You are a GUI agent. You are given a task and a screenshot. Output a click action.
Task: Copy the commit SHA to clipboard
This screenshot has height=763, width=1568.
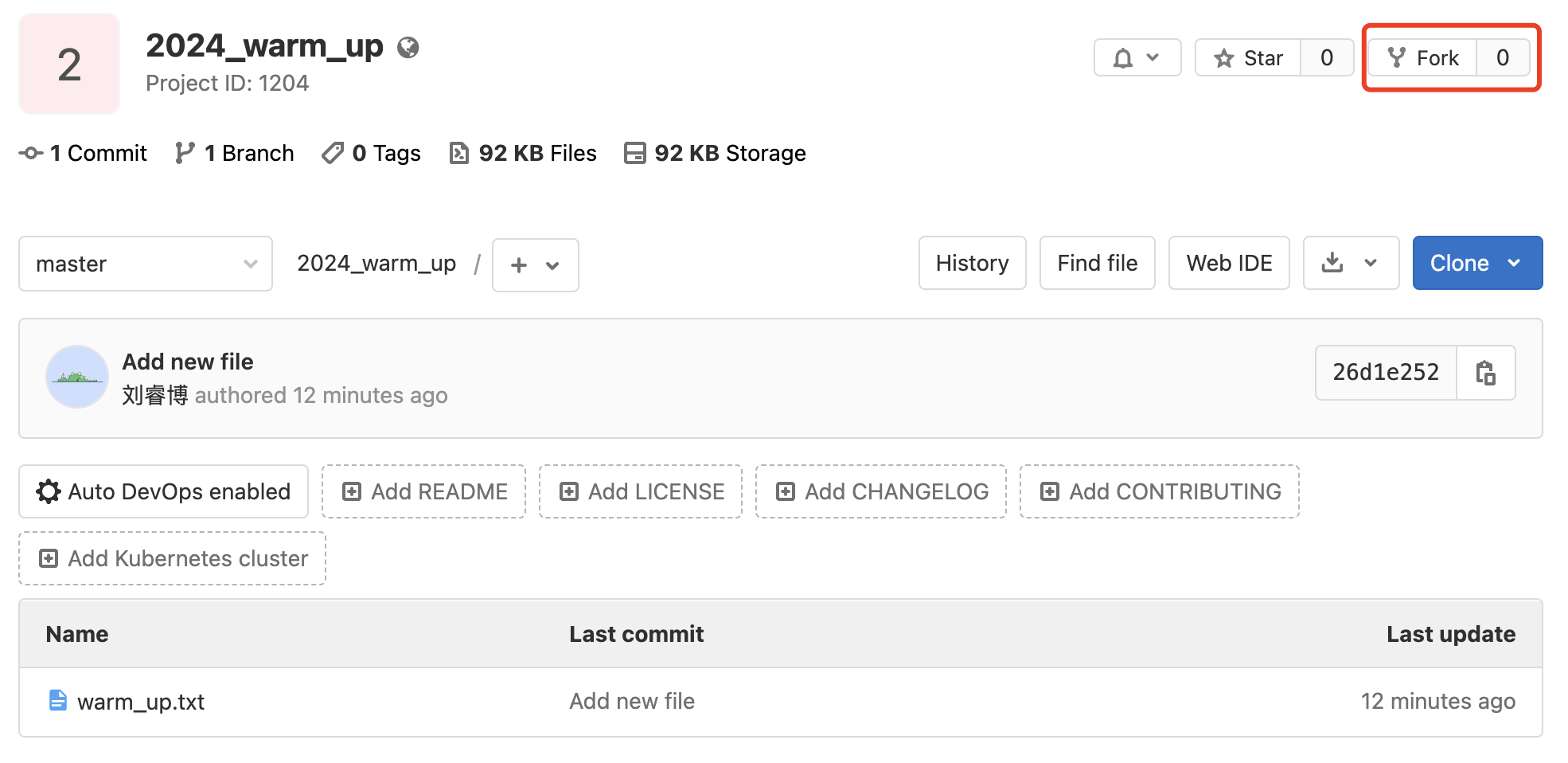click(1485, 373)
